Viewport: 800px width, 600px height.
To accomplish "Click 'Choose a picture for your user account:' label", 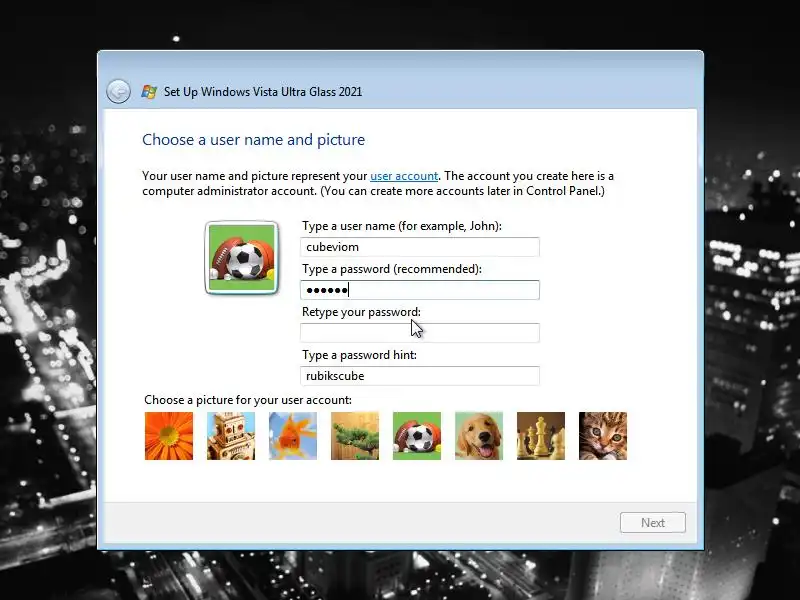I will point(248,400).
